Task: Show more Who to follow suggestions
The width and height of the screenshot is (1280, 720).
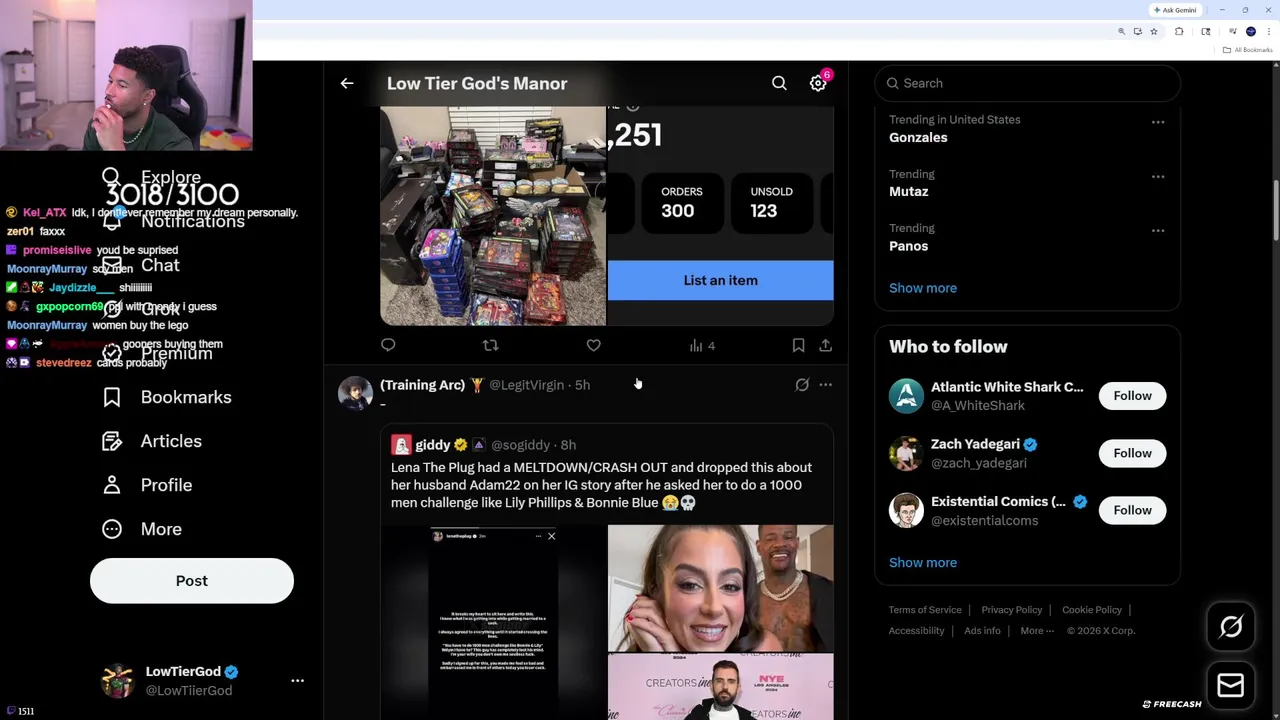Action: (x=923, y=562)
